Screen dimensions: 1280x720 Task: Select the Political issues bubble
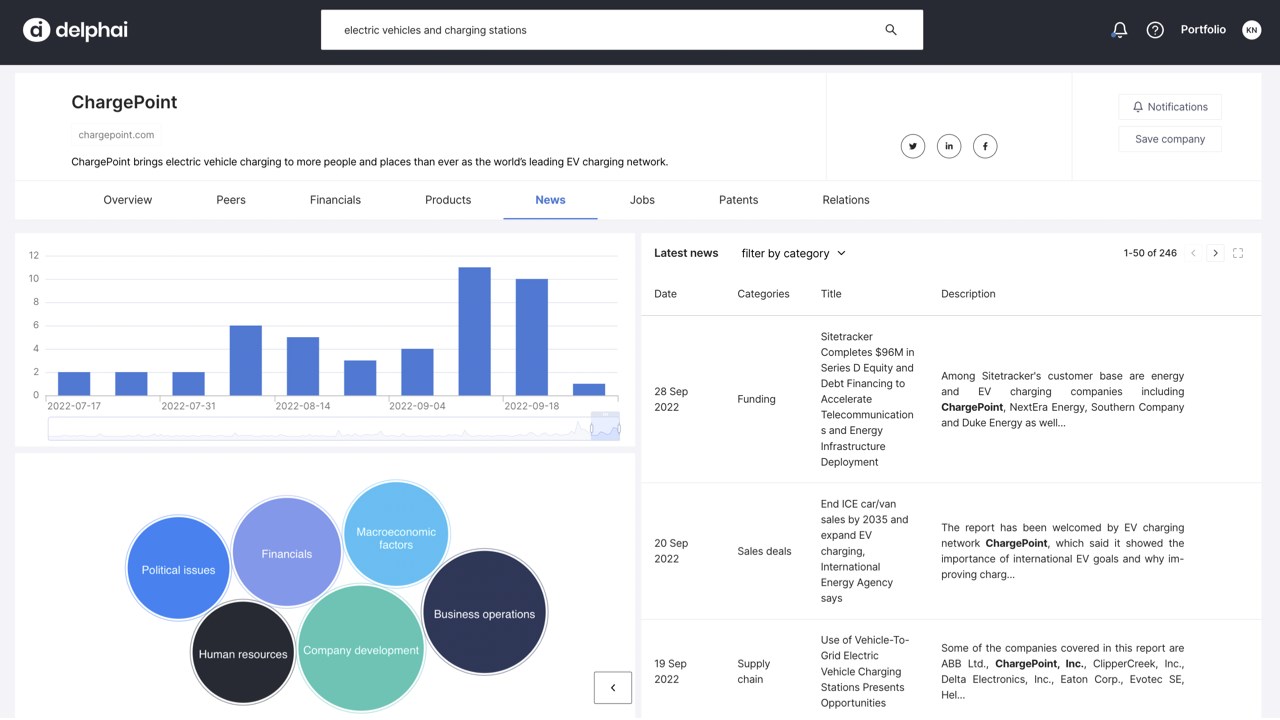click(178, 570)
